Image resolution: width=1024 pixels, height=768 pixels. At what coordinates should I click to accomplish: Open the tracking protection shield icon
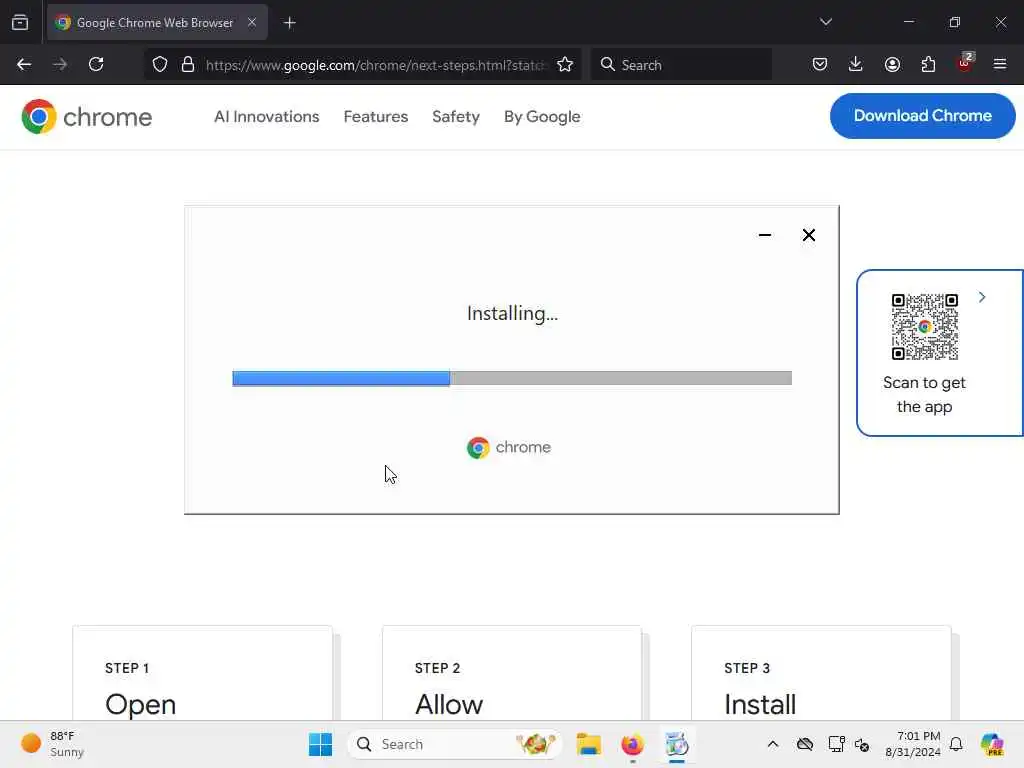pos(160,64)
